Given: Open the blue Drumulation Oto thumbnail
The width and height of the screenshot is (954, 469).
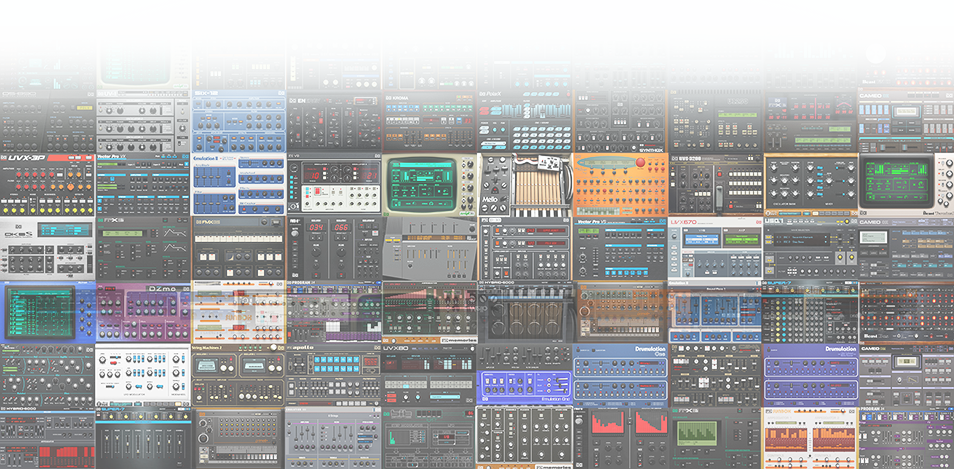Looking at the screenshot, I should (620, 375).
